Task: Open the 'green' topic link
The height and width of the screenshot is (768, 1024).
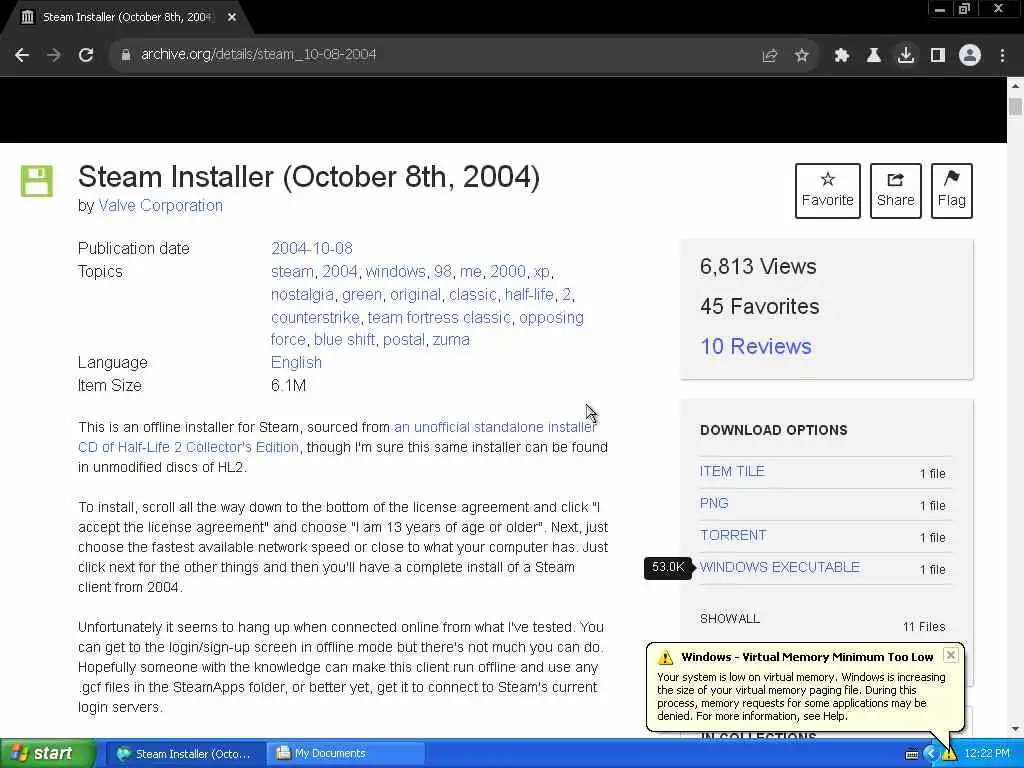Action: click(362, 295)
